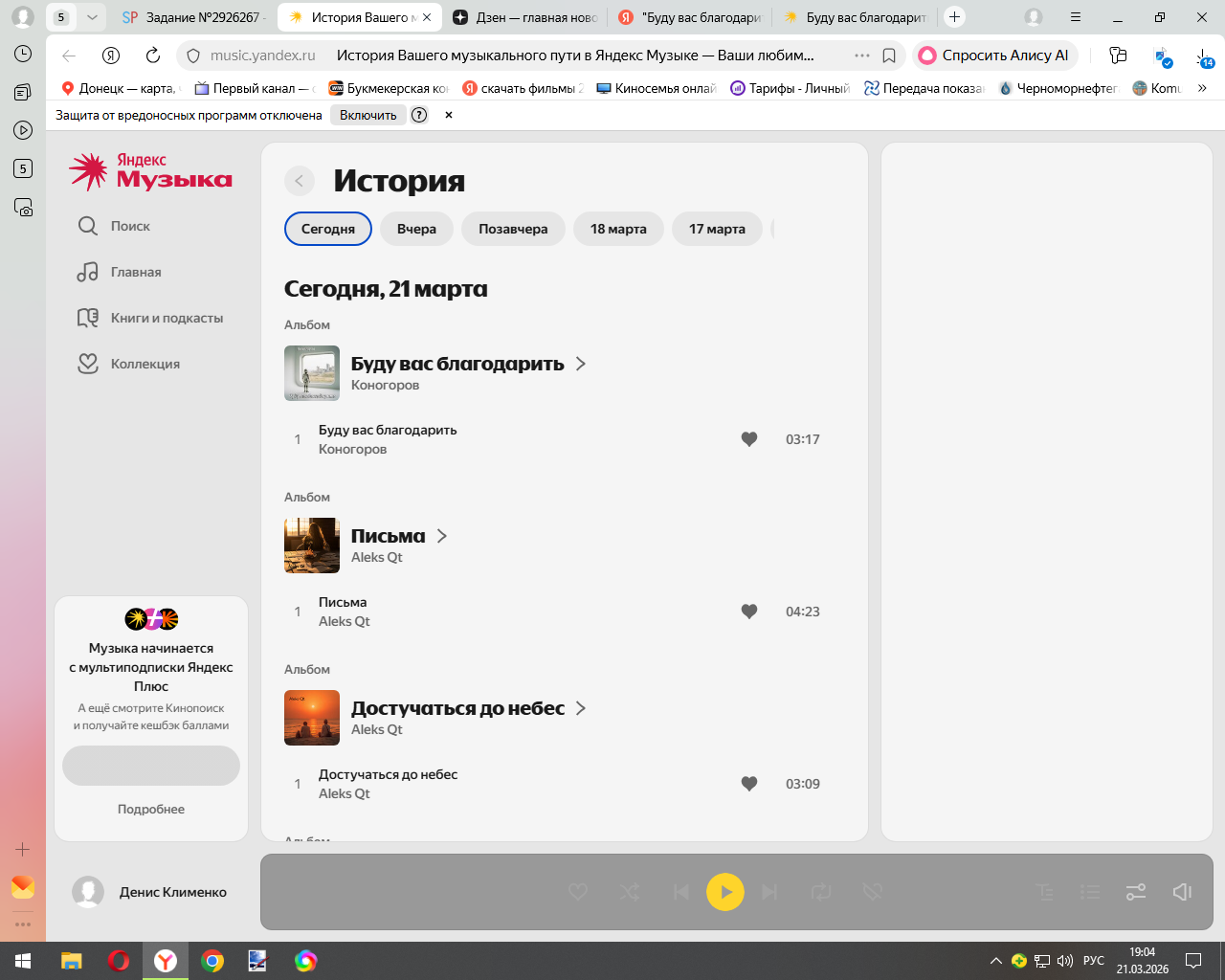1225x980 pixels.
Task: Click the Яндекс Музыка logo
Action: click(x=151, y=171)
